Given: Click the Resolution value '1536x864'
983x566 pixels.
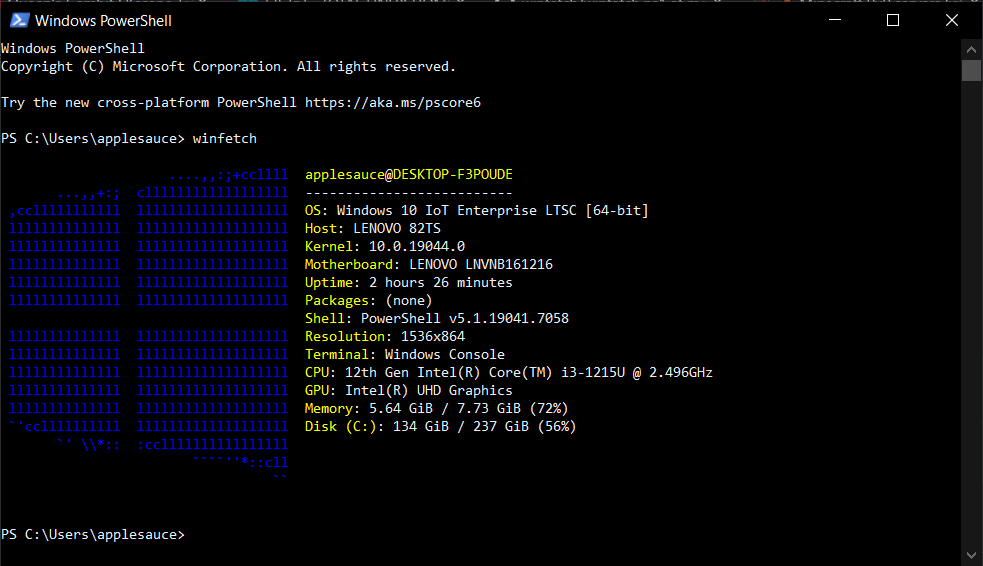Looking at the screenshot, I should 433,337.
